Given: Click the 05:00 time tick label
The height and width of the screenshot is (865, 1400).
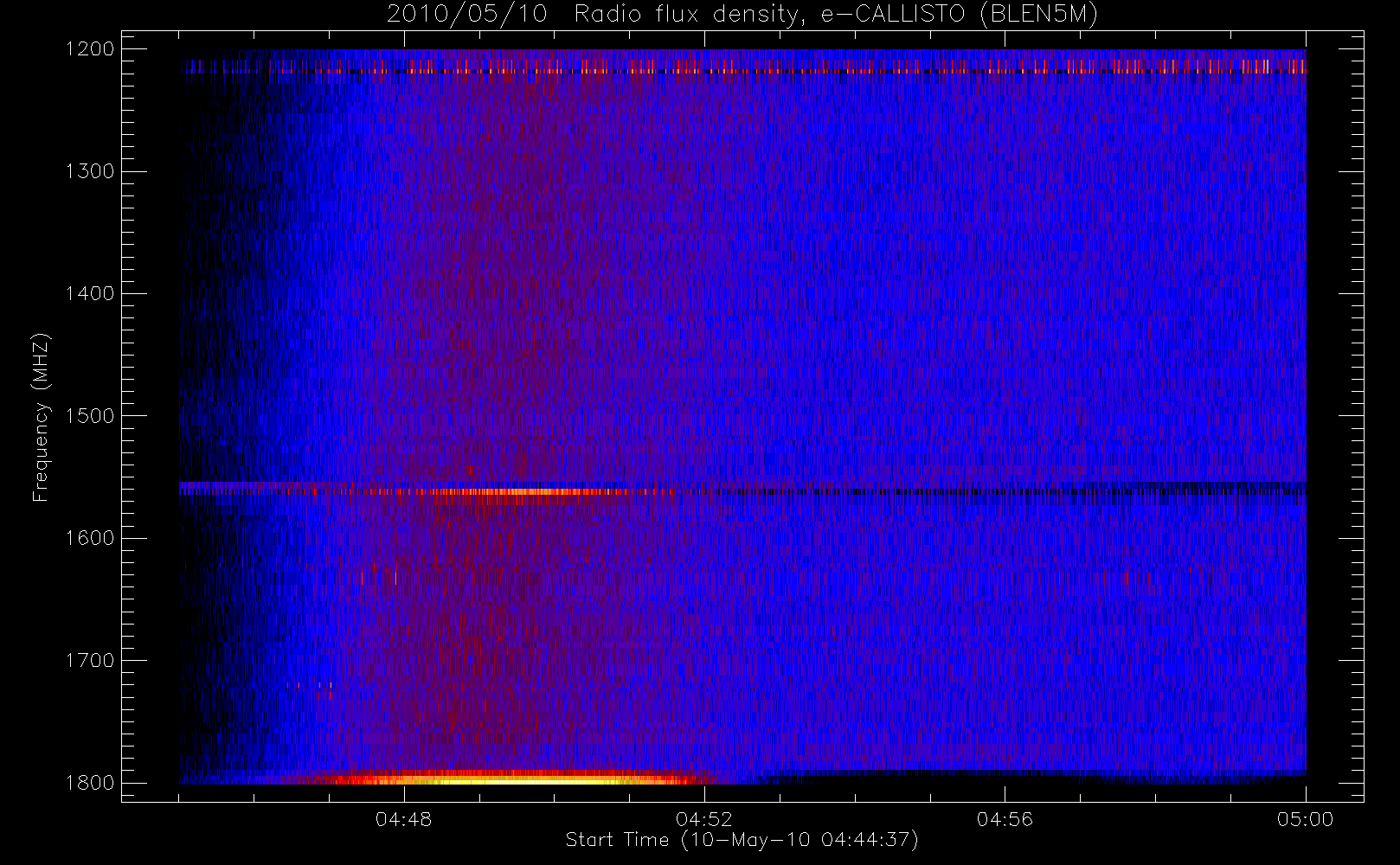Looking at the screenshot, I should click(x=1306, y=819).
